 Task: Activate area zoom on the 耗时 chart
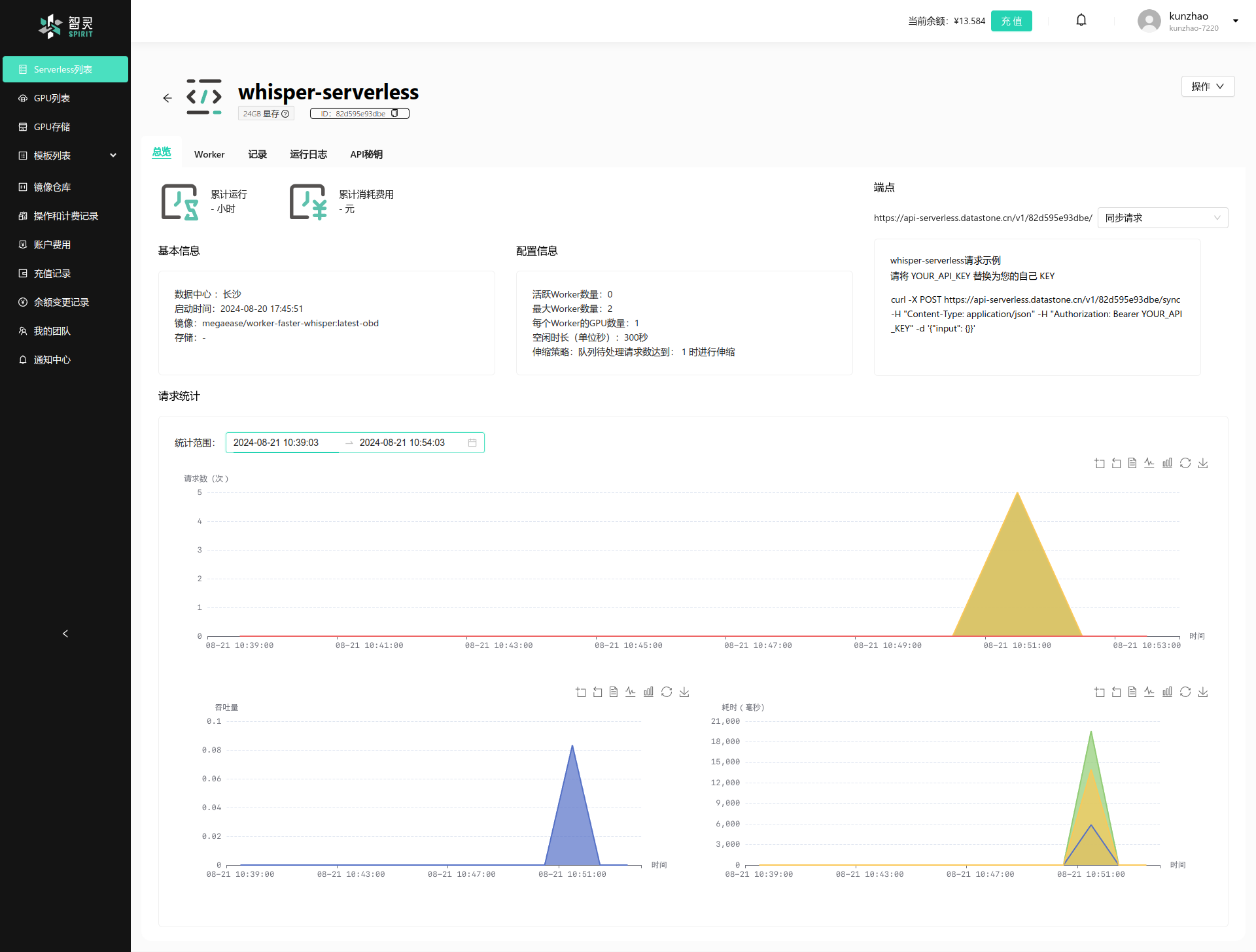point(1100,692)
